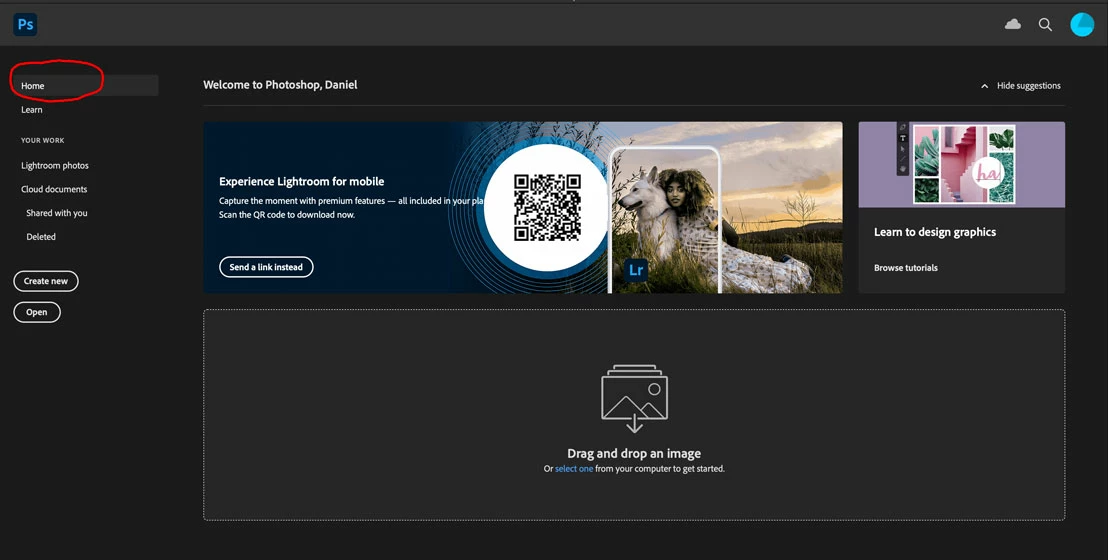
Task: Click Browse tutorials link
Action: [906, 268]
